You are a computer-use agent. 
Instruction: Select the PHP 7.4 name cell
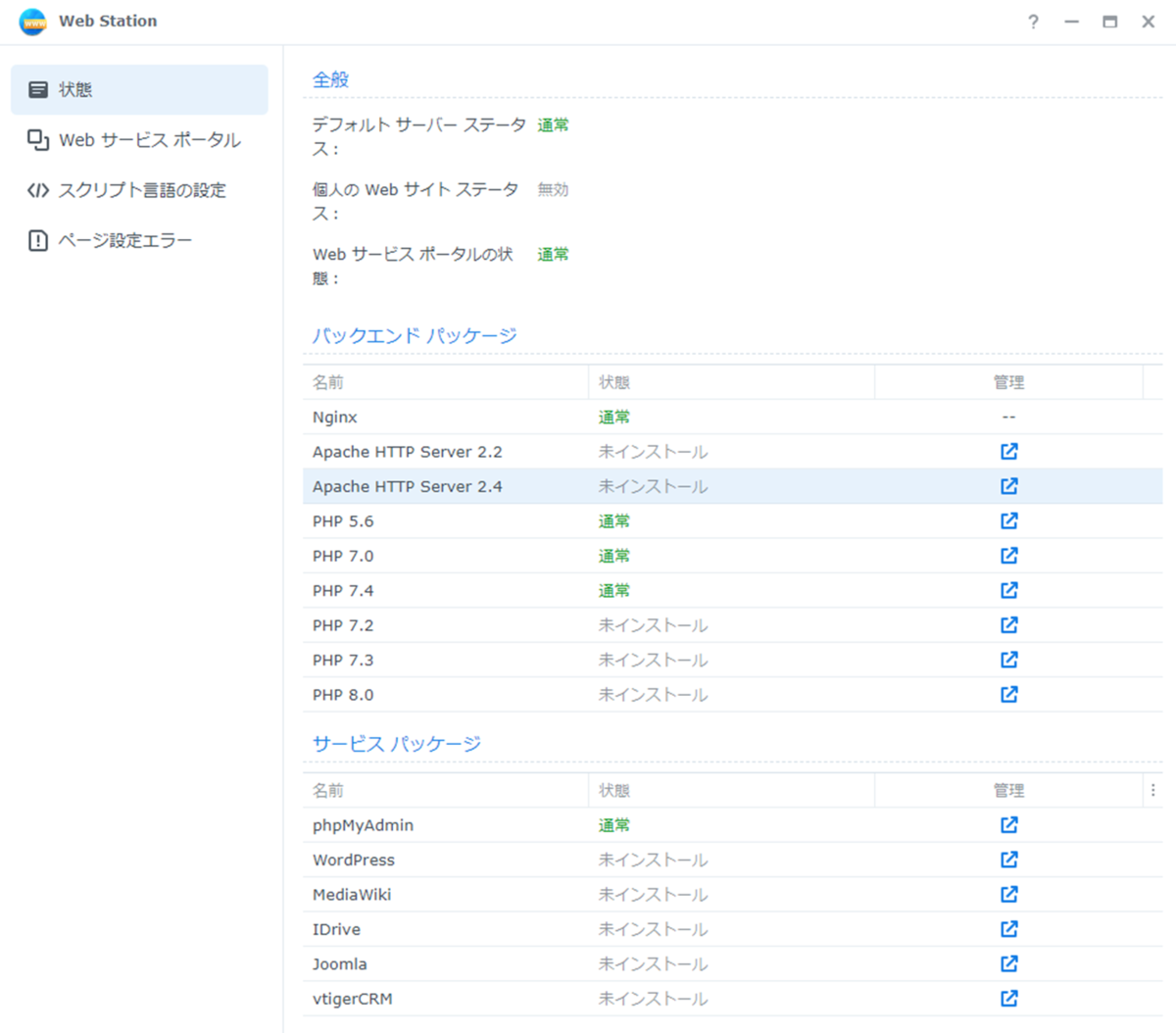(x=343, y=591)
